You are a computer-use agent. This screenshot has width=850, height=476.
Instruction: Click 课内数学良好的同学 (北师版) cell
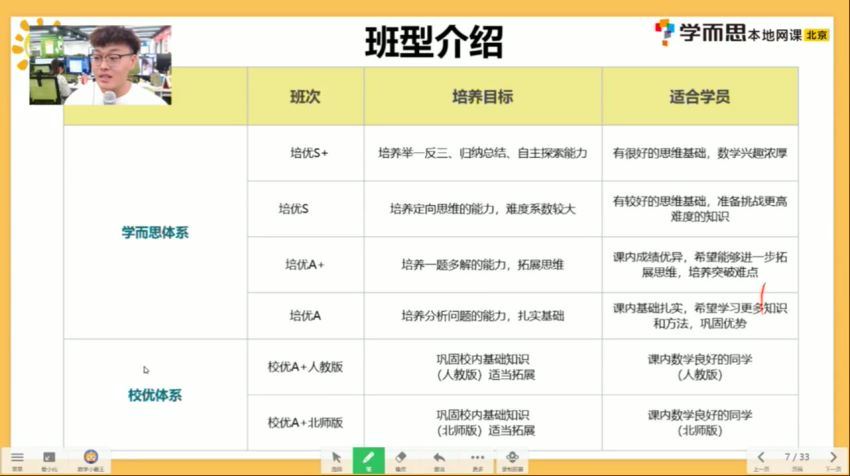tap(699, 422)
